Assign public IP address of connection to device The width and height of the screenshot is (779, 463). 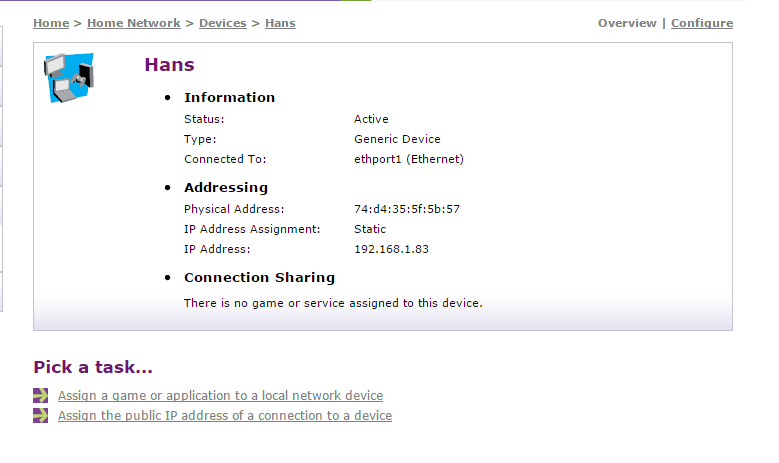pos(225,416)
